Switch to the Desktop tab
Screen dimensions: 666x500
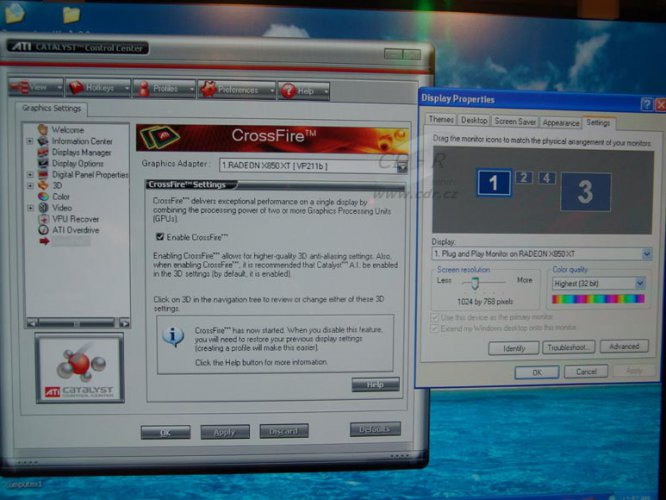click(x=474, y=121)
